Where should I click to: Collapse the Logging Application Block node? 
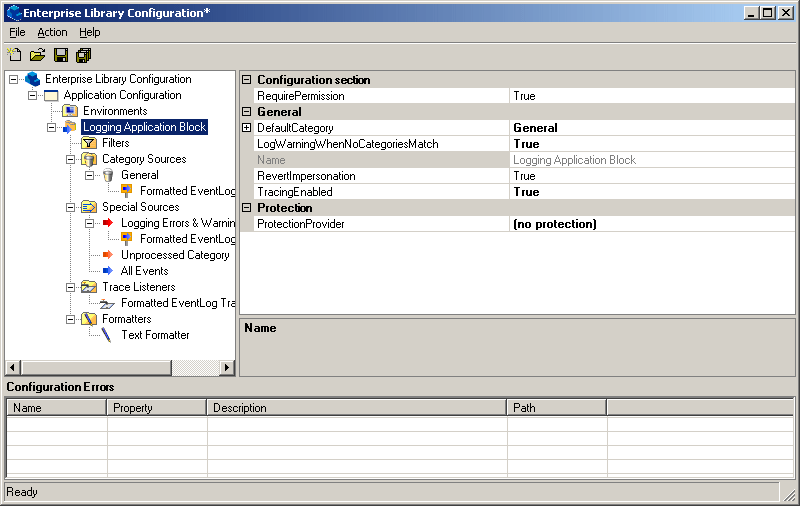[52, 127]
